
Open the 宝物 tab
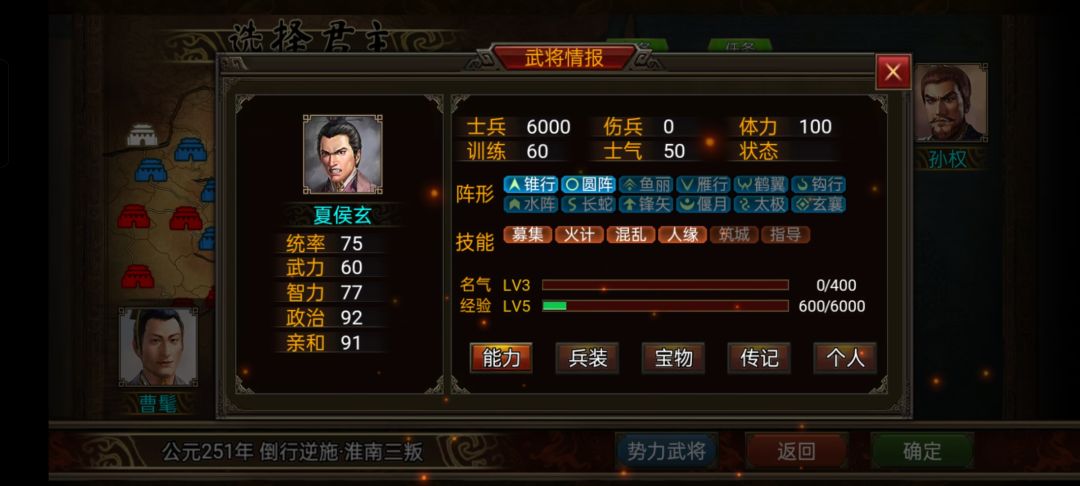pyautogui.click(x=673, y=358)
